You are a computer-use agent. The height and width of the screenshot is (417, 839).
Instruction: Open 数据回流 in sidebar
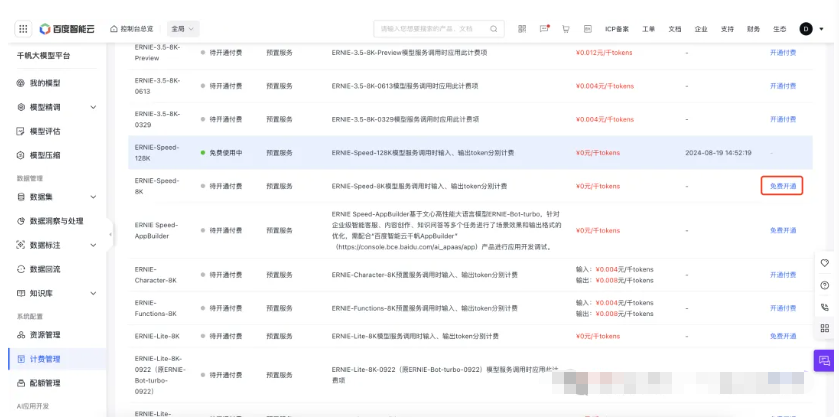pyautogui.click(x=45, y=269)
